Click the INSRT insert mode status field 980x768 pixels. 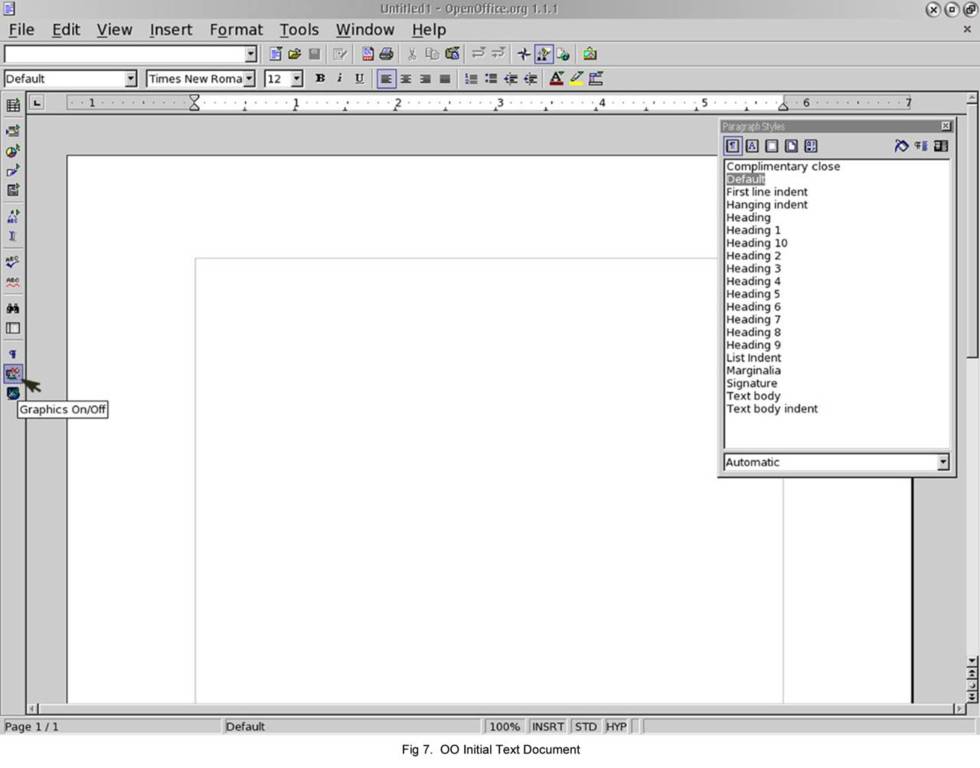548,727
